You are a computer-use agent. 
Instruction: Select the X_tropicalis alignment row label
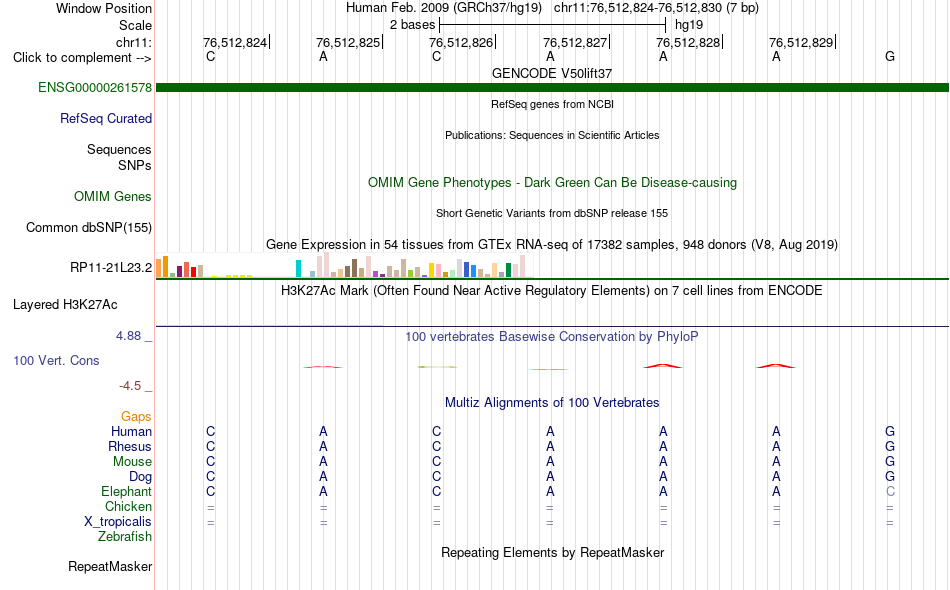click(118, 522)
